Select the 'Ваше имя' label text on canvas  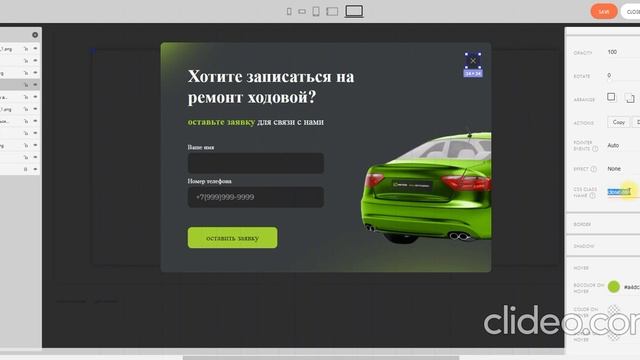[x=201, y=147]
